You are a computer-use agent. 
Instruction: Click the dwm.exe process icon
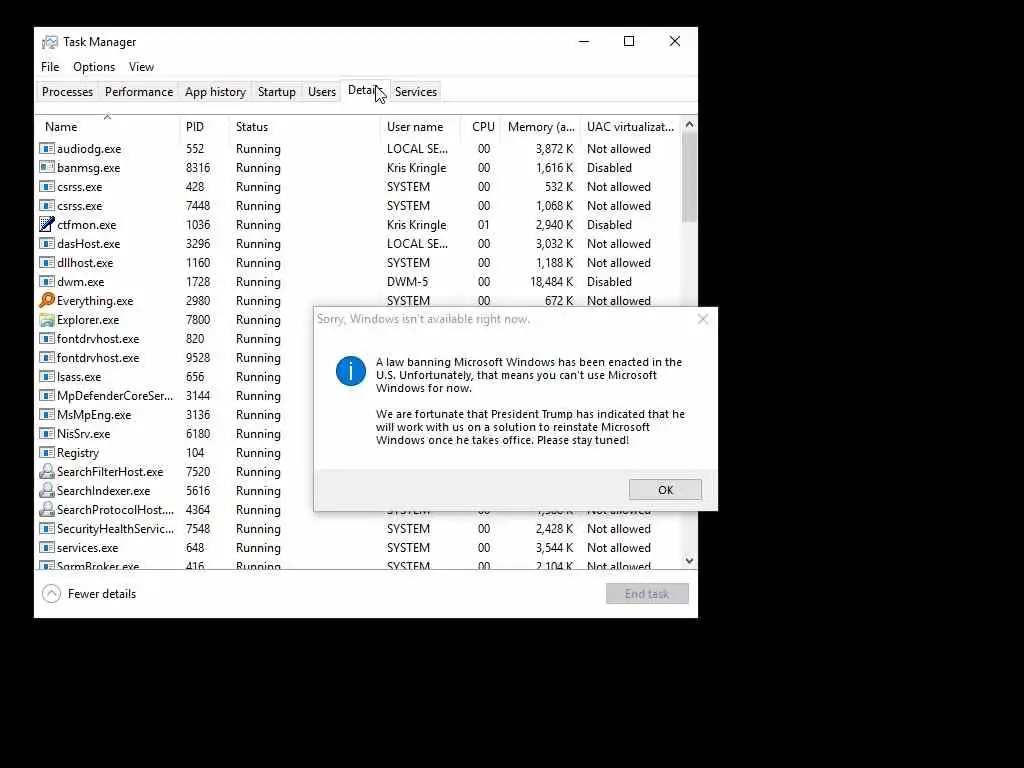click(x=46, y=281)
